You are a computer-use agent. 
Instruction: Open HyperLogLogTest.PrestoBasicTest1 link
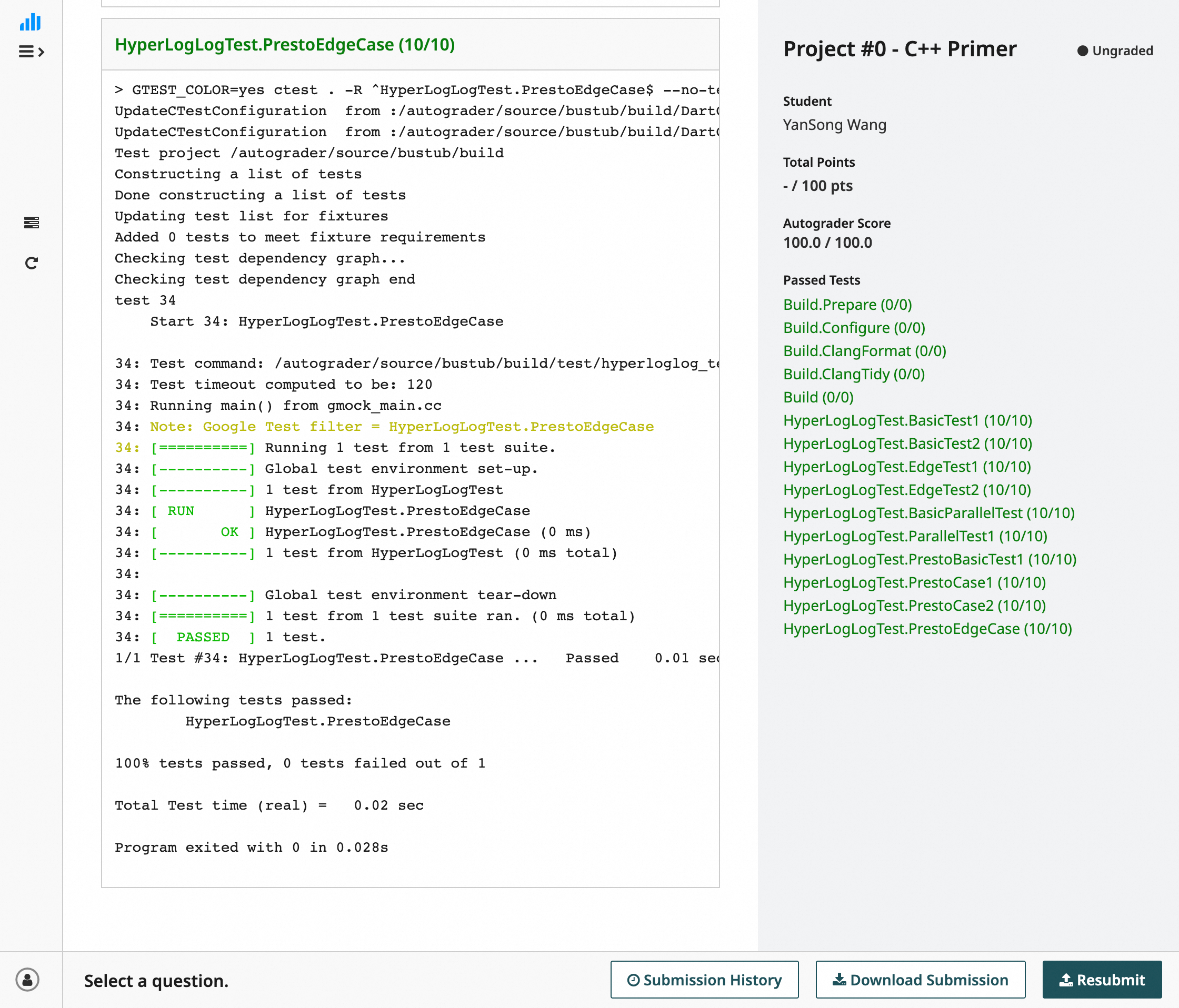coord(929,559)
